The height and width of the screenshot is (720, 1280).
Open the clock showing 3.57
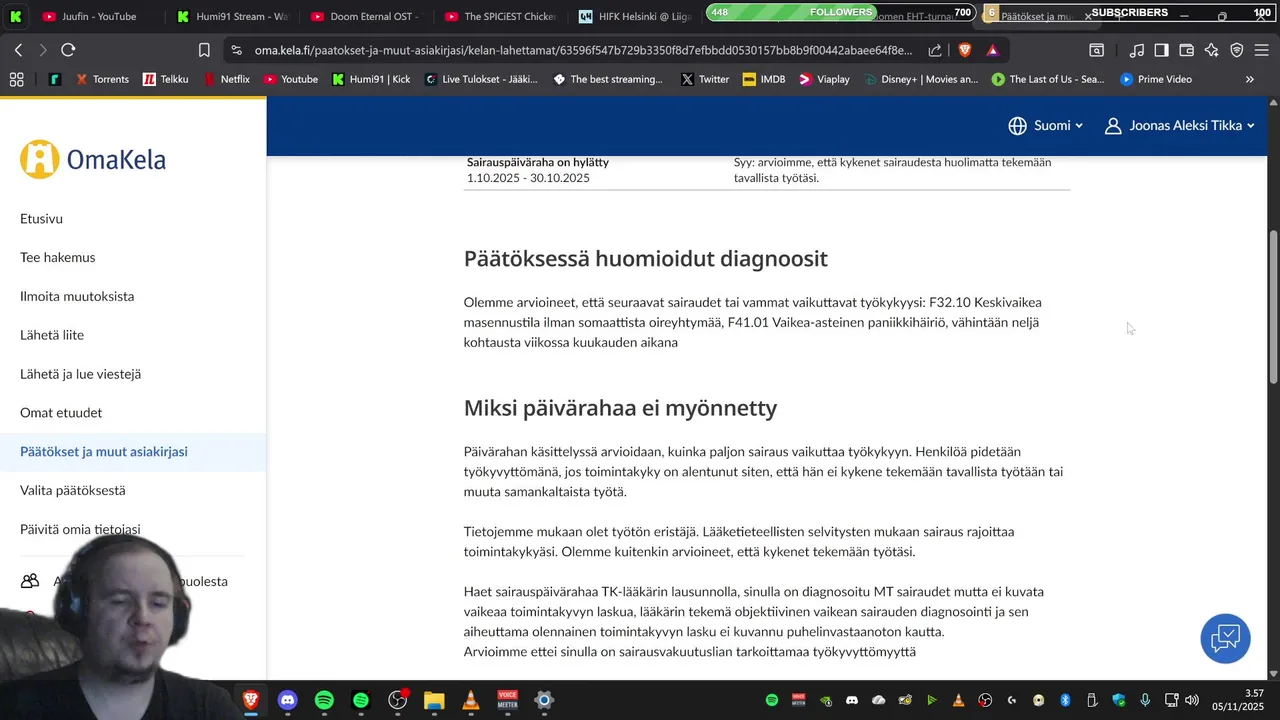click(x=1239, y=700)
